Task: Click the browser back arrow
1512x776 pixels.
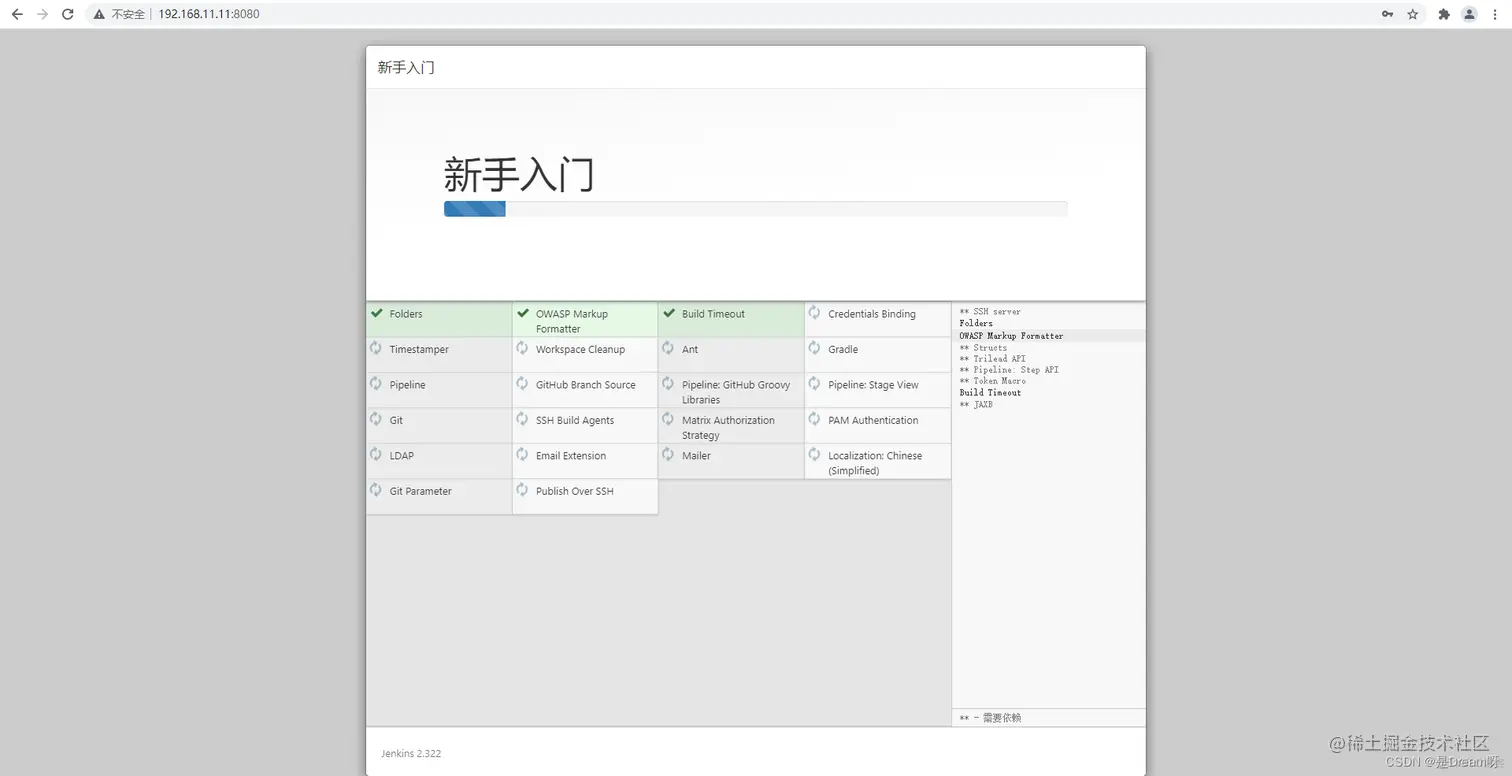Action: (x=17, y=14)
